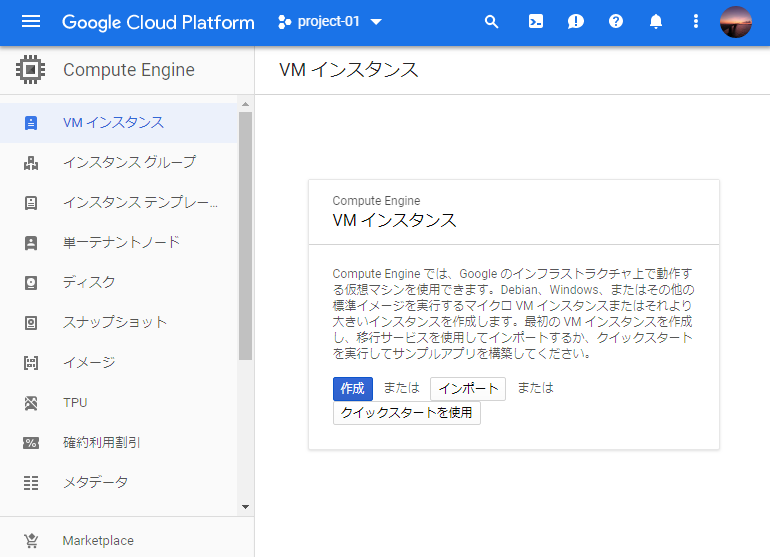The height and width of the screenshot is (557, 770).
Task: Click the クイックスタートを使用 button
Action: [x=407, y=413]
